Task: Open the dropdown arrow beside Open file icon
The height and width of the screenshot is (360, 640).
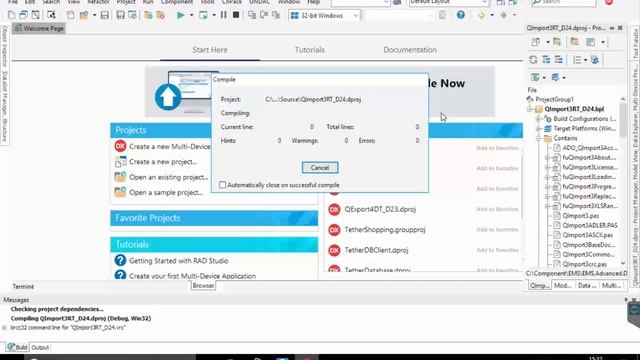Action: point(94,16)
